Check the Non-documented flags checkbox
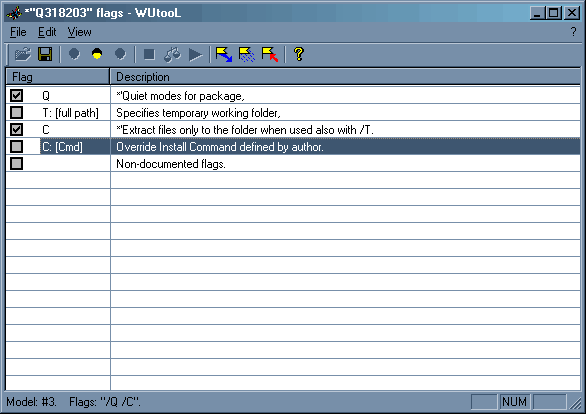Screen dimensions: 586x414 [x=16, y=164]
